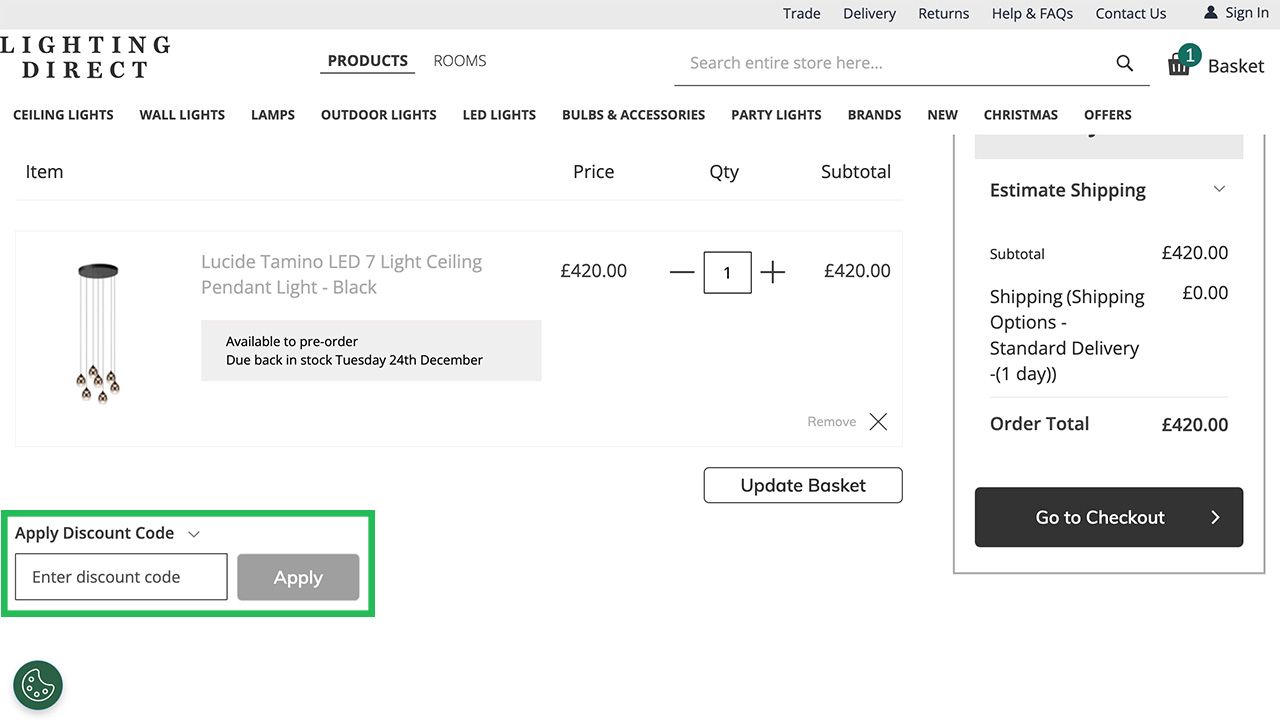The width and height of the screenshot is (1280, 720).
Task: Expand the Estimate Shipping section
Action: tap(1218, 188)
